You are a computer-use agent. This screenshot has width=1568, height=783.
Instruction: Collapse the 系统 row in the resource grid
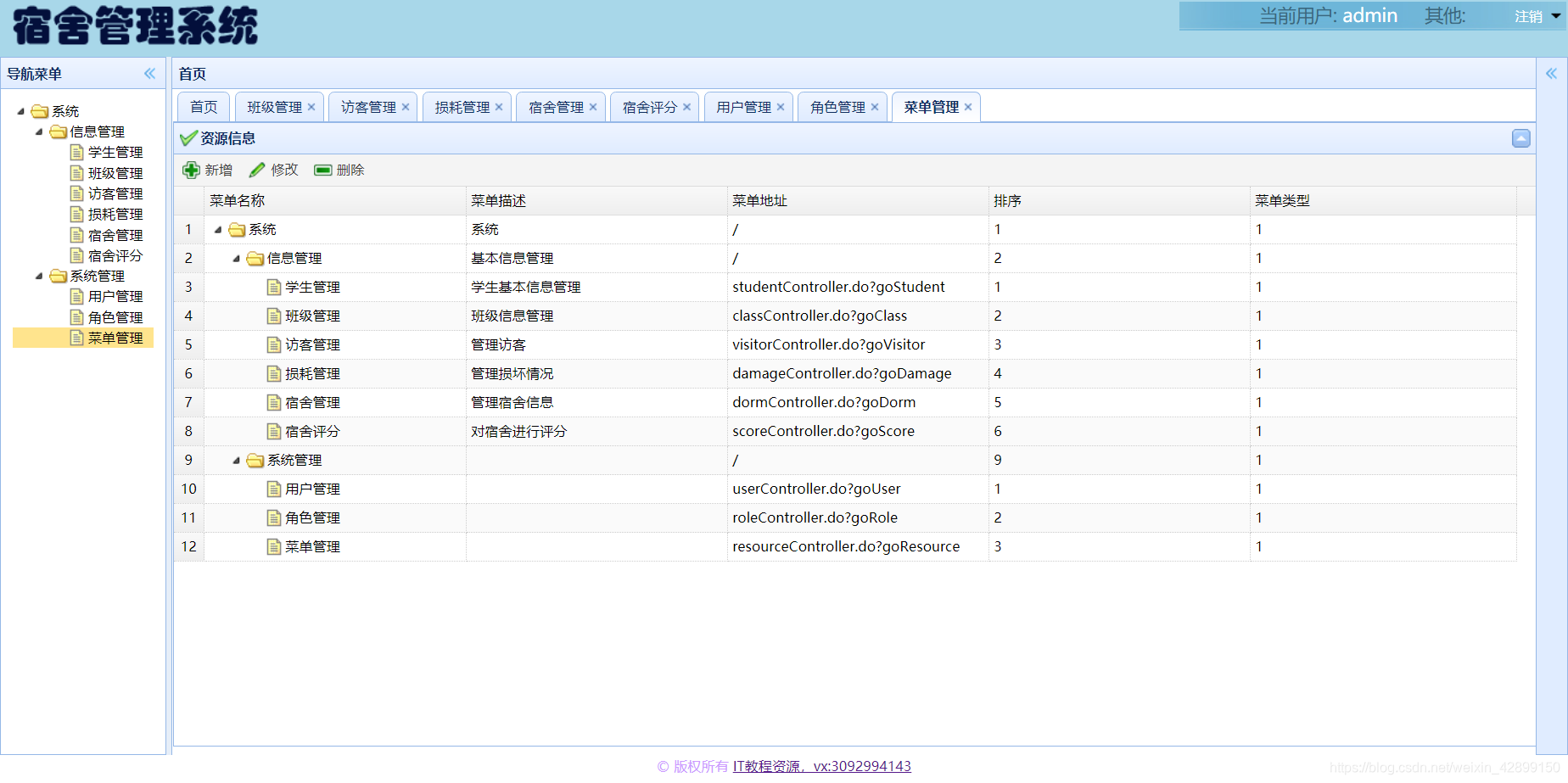[218, 229]
